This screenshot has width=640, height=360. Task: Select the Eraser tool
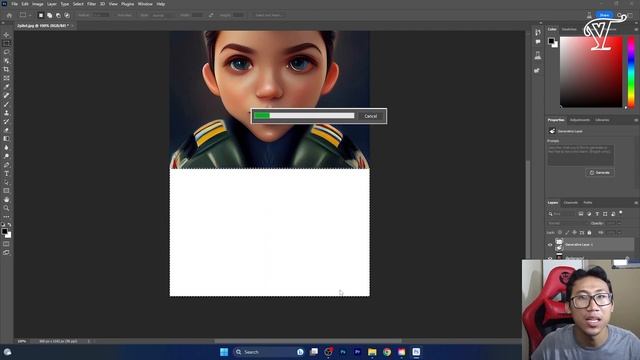tap(6, 130)
